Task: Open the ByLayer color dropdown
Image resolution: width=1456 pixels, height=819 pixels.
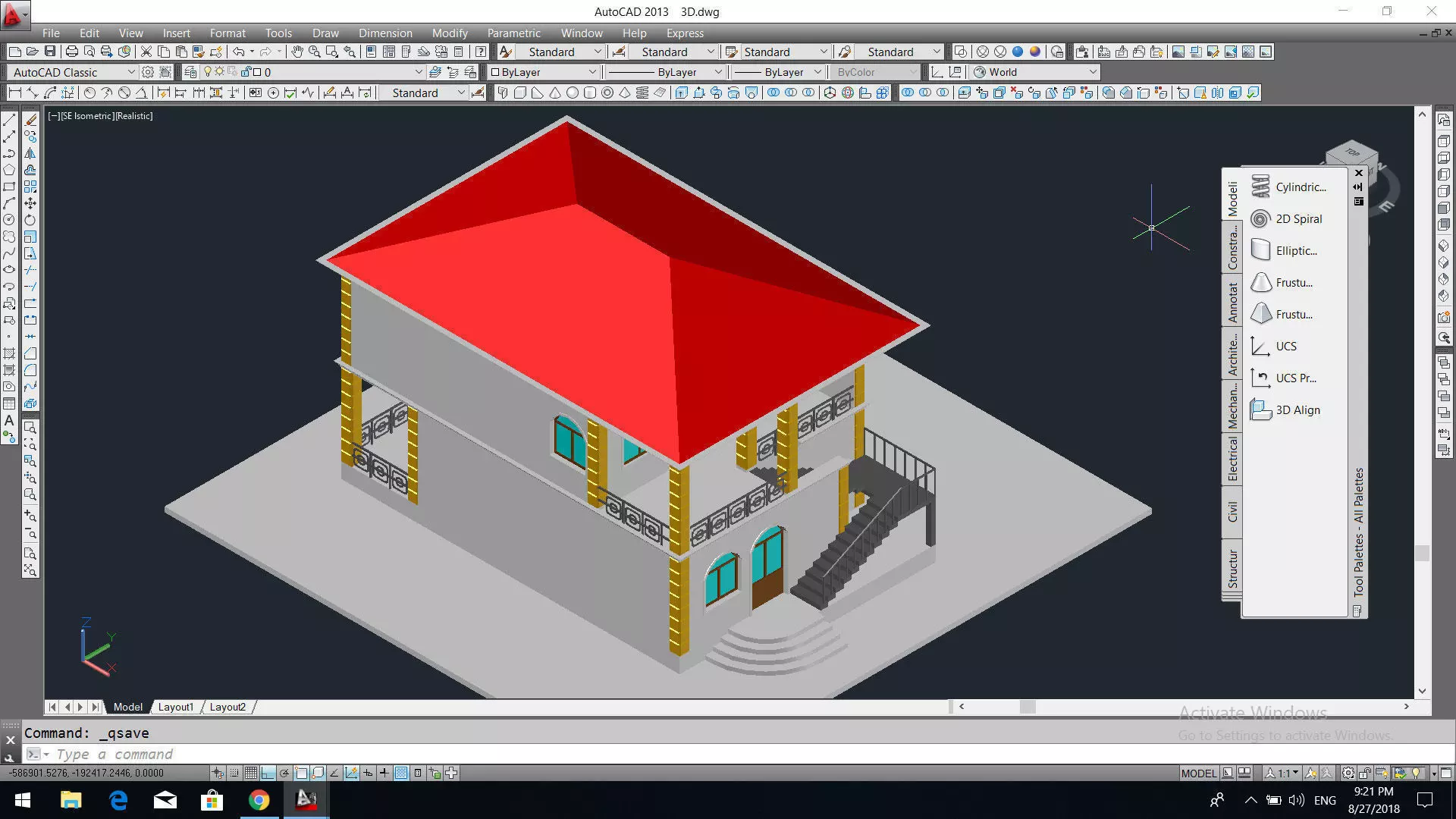Action: (592, 72)
